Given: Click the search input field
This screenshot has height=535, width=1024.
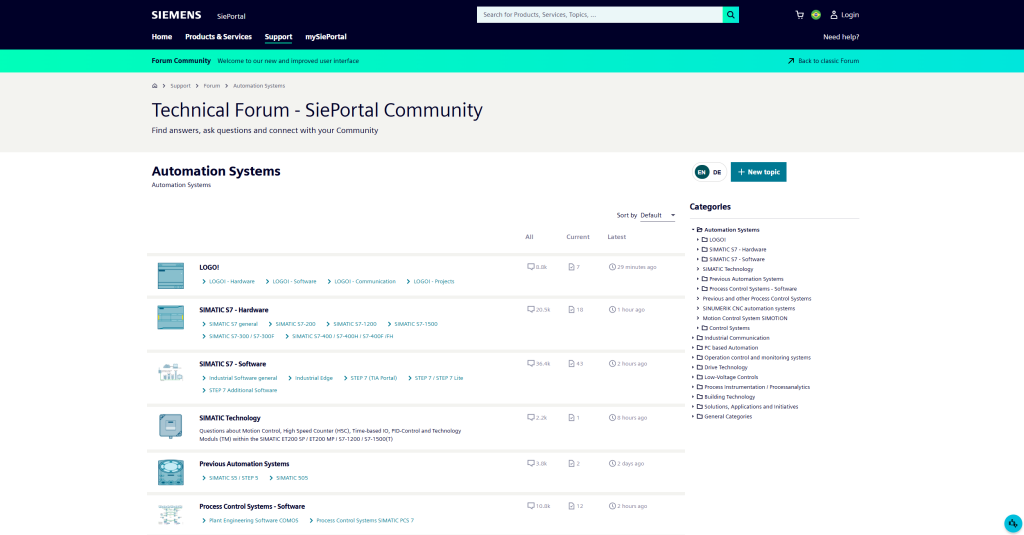Looking at the screenshot, I should point(598,15).
